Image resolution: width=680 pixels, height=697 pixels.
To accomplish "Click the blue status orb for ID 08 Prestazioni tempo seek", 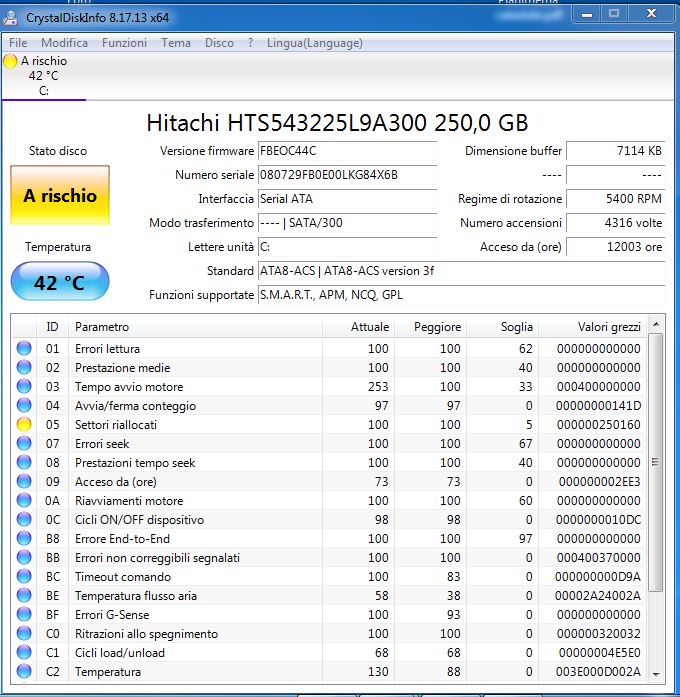I will coord(24,462).
